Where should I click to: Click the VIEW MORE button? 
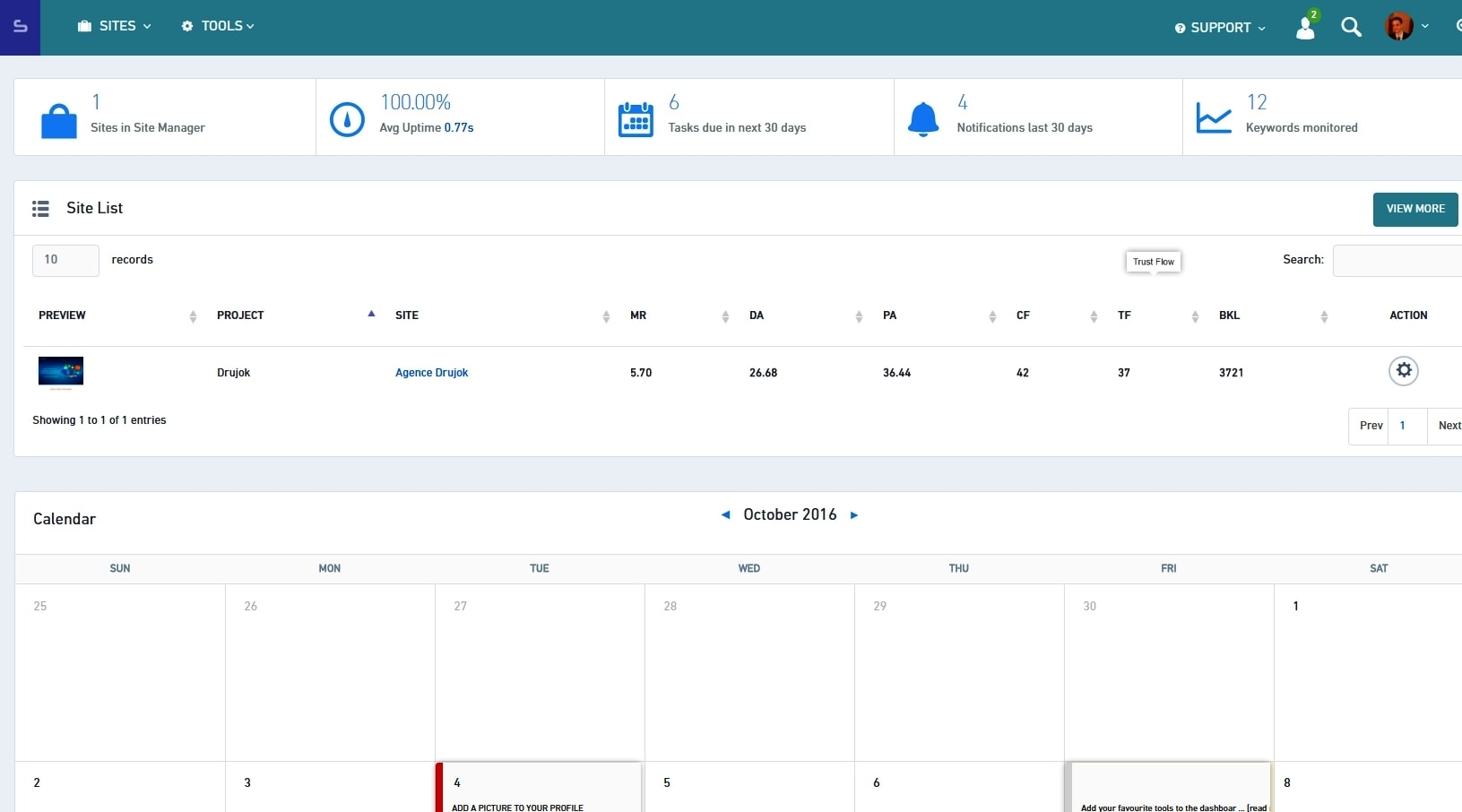(x=1415, y=209)
